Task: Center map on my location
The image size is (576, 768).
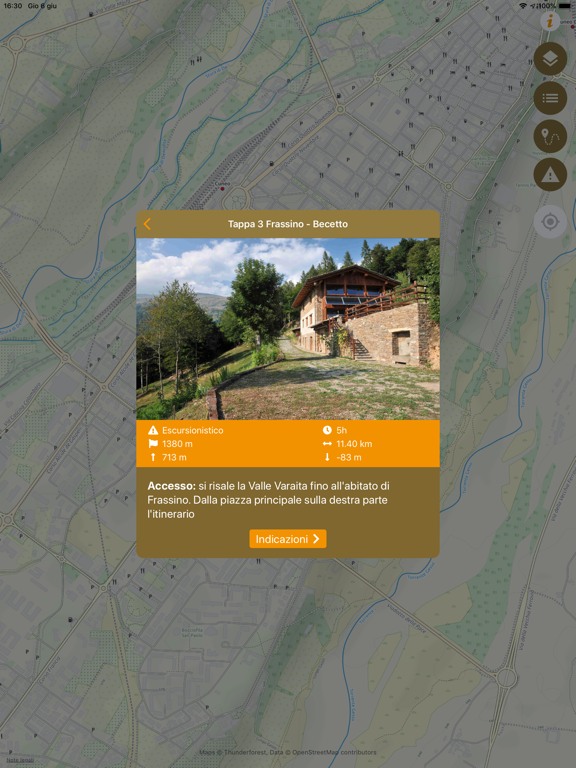Action: (x=550, y=222)
